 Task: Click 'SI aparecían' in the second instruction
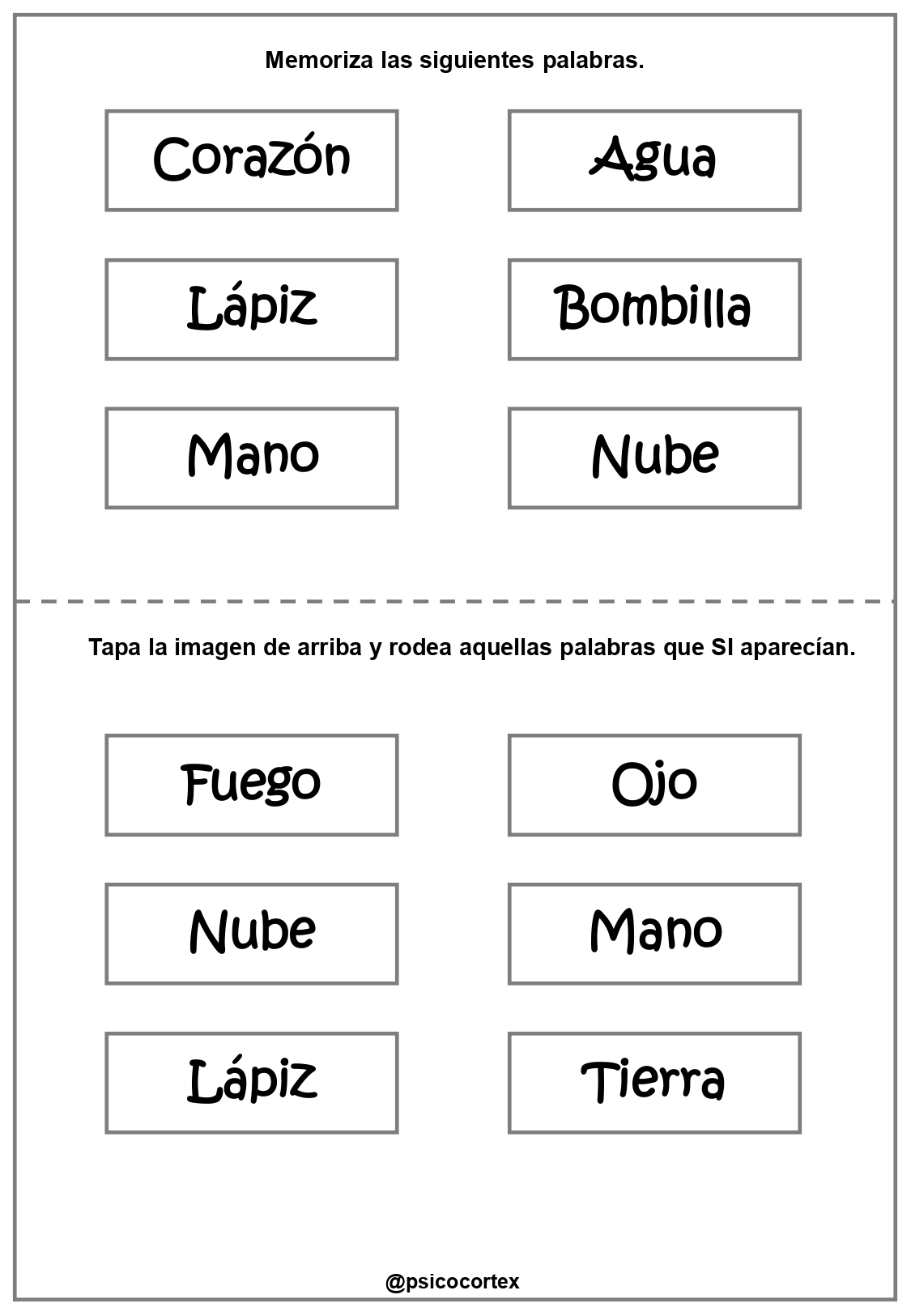783,648
